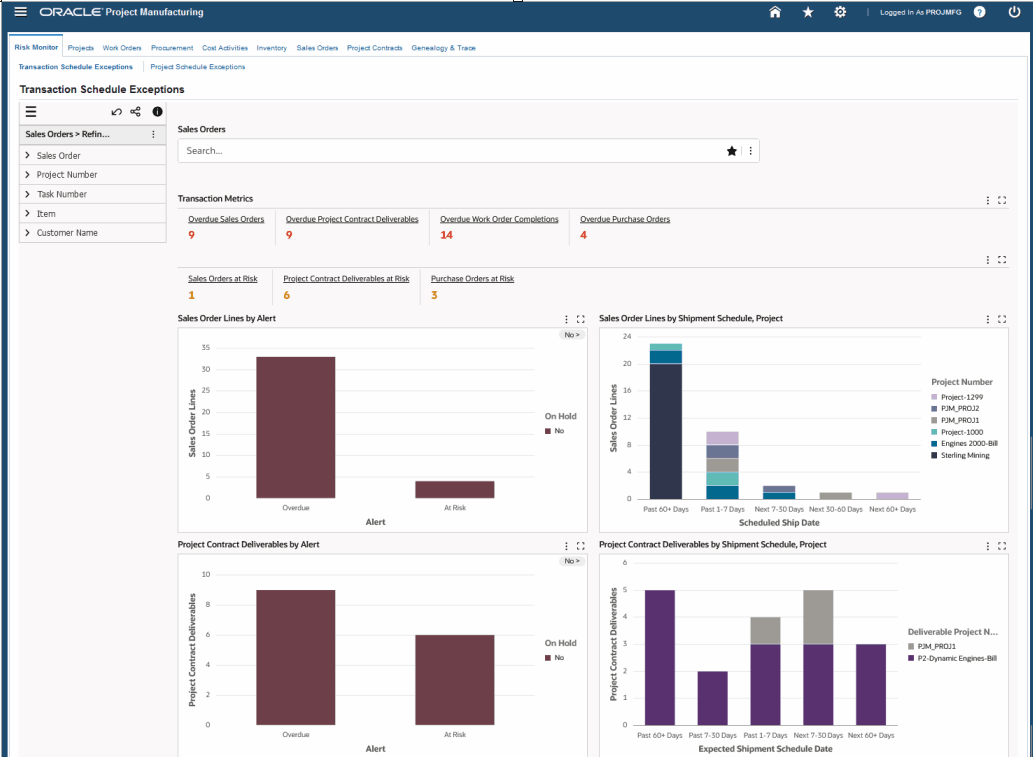Click Project Contract Deliverables at Risk link
This screenshot has width=1033, height=757.
coord(346,279)
